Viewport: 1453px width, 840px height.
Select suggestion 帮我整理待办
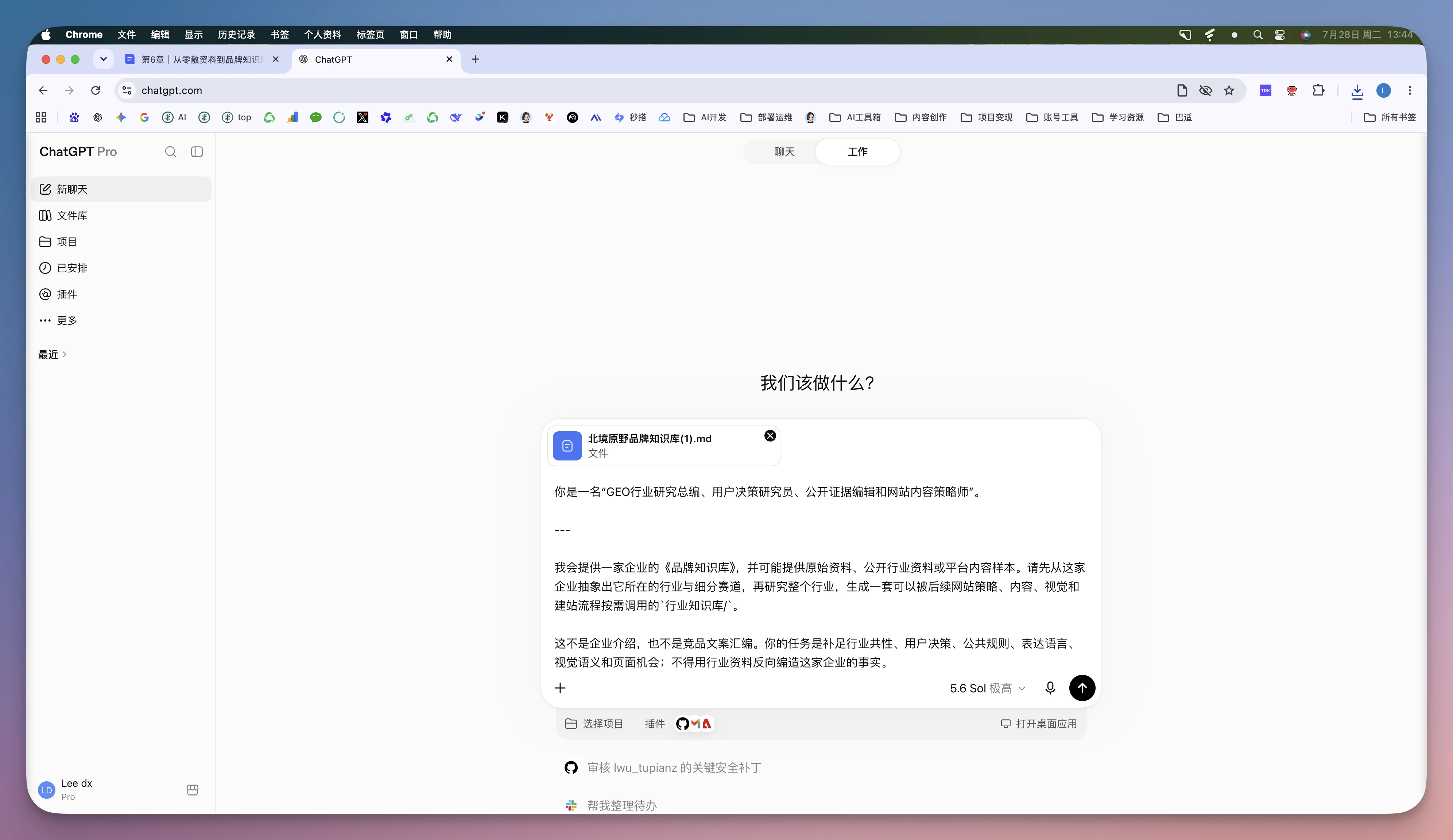pyautogui.click(x=611, y=805)
